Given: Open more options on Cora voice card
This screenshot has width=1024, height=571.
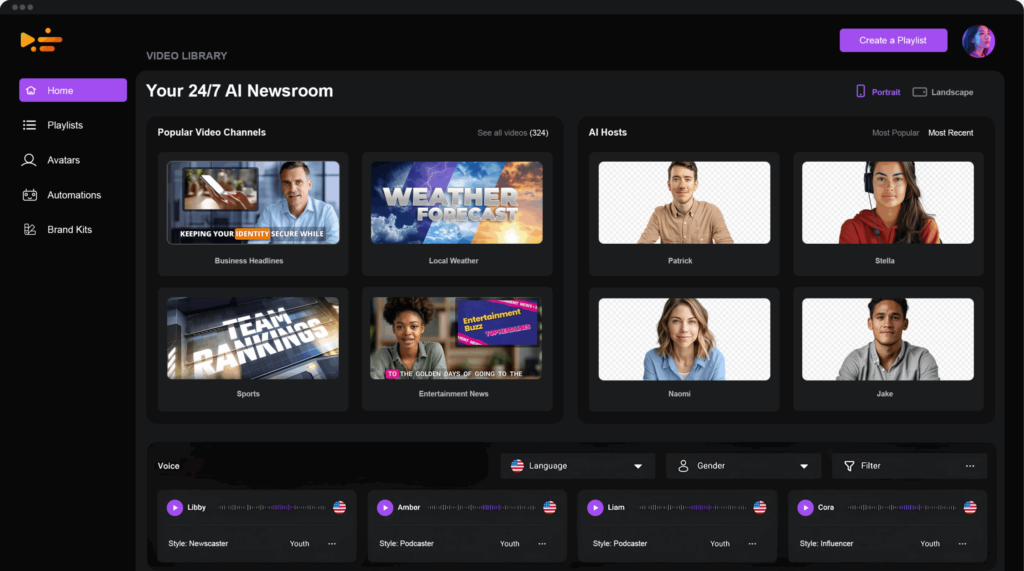Looking at the screenshot, I should coord(962,544).
